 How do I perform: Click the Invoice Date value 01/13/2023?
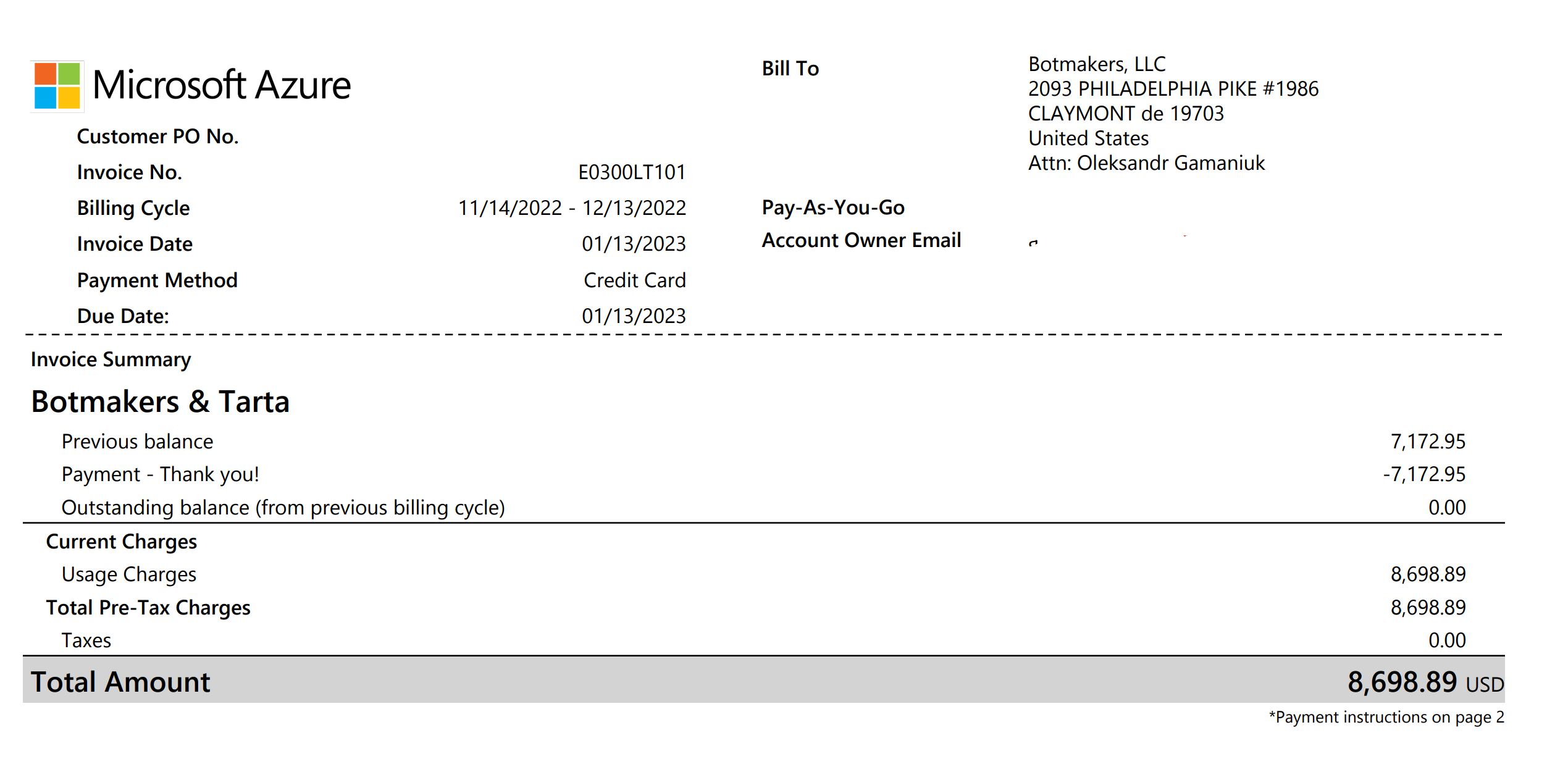(x=633, y=244)
